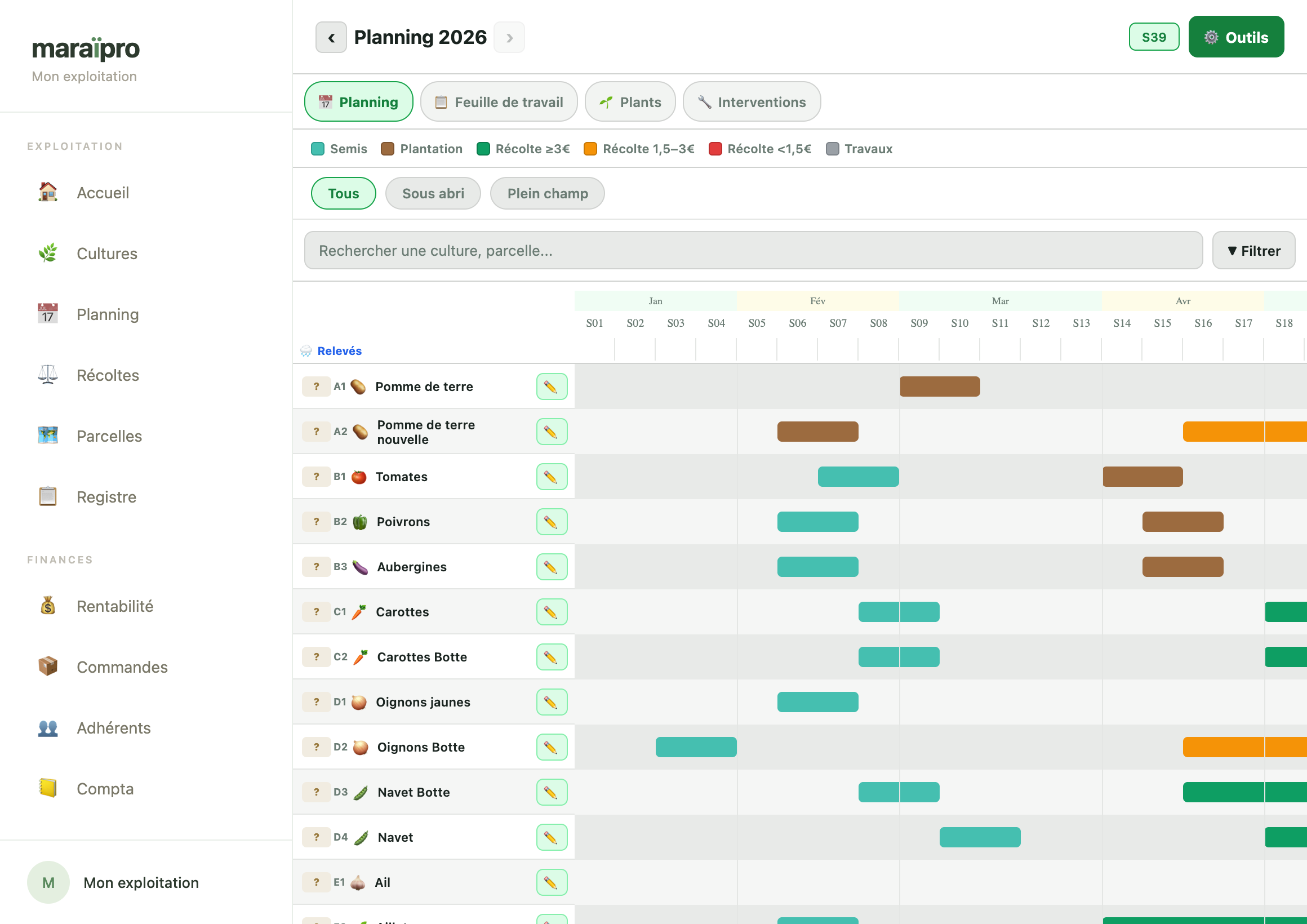Switch to the Planning tab
This screenshot has width=1307, height=924.
pyautogui.click(x=359, y=102)
